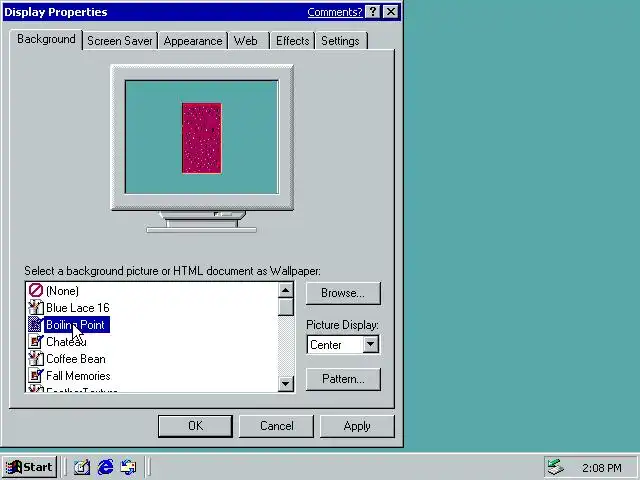Click the Boiling Point wallpaper icon
The image size is (640, 480).
point(36,324)
